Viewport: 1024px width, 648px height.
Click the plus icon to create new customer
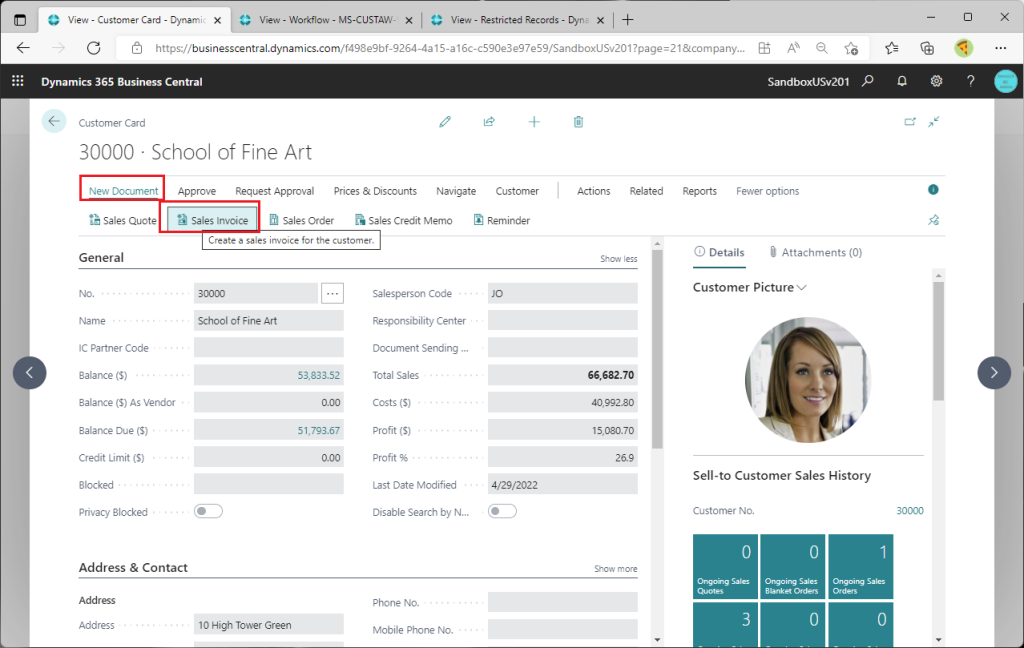534,122
